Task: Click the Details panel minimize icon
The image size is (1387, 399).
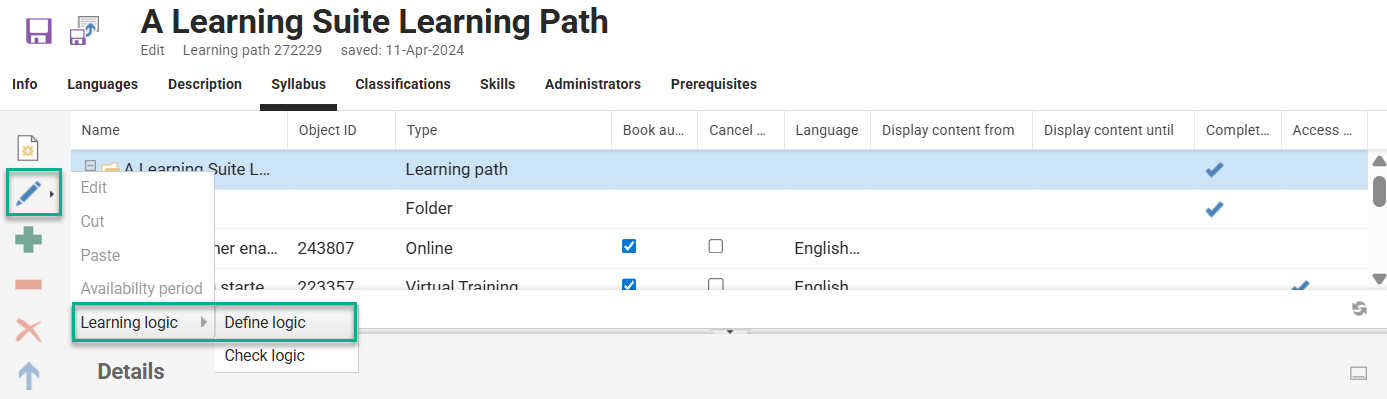Action: click(1358, 373)
